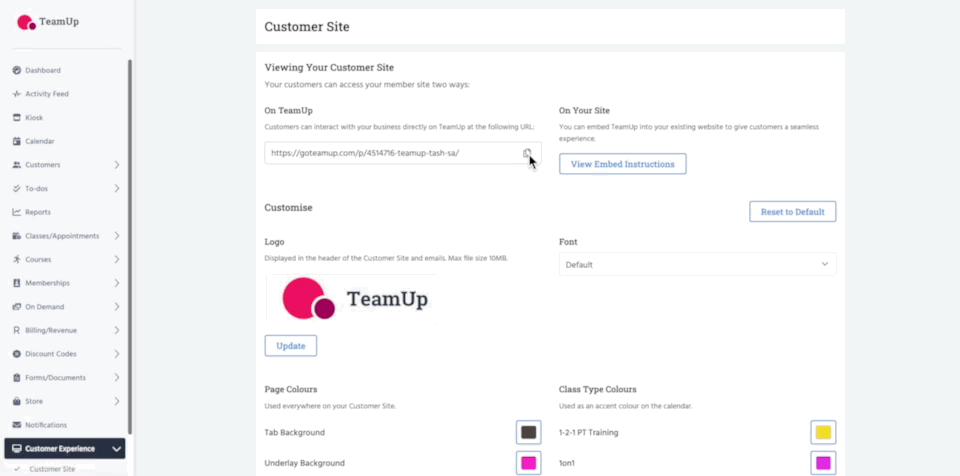
Task: Open the Tab Background colour swatch
Action: (528, 432)
